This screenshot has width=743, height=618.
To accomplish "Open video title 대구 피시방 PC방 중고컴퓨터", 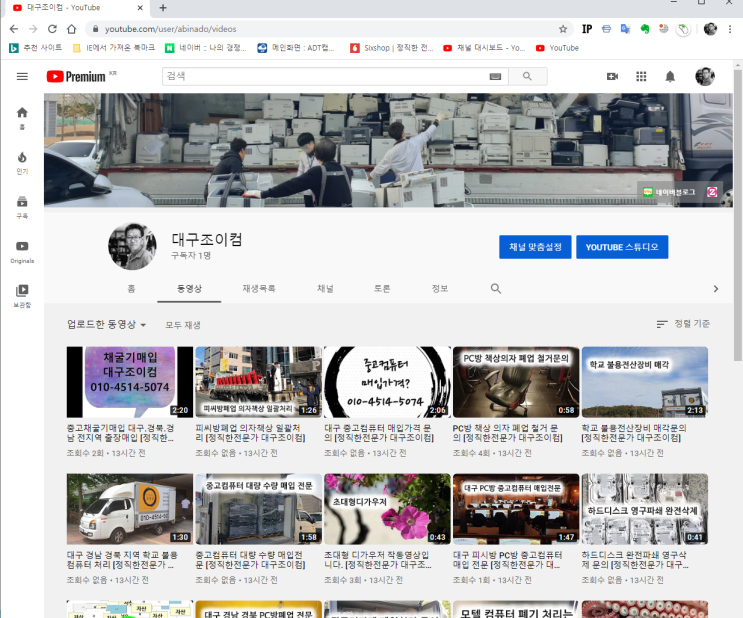I will pyautogui.click(x=507, y=560).
